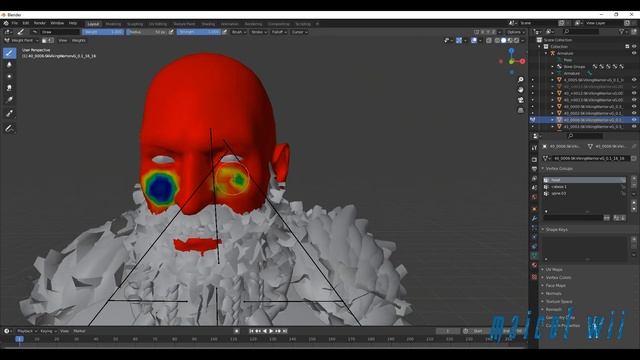640x360 pixels.
Task: Open the Material properties tab
Action: point(534,266)
